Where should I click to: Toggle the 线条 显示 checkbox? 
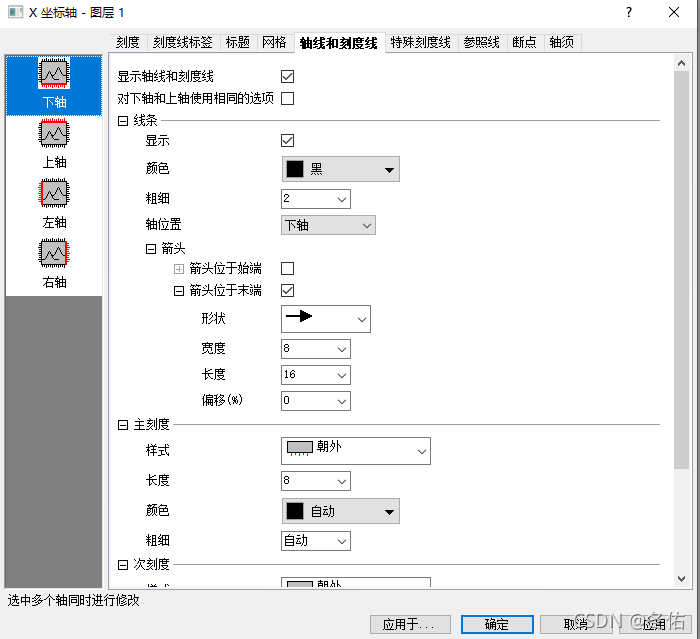(288, 141)
